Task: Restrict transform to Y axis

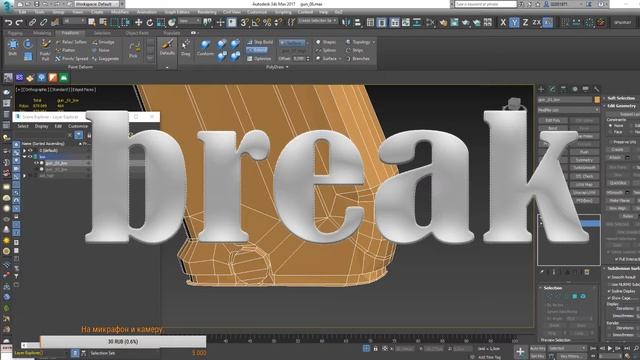Action: point(514,22)
